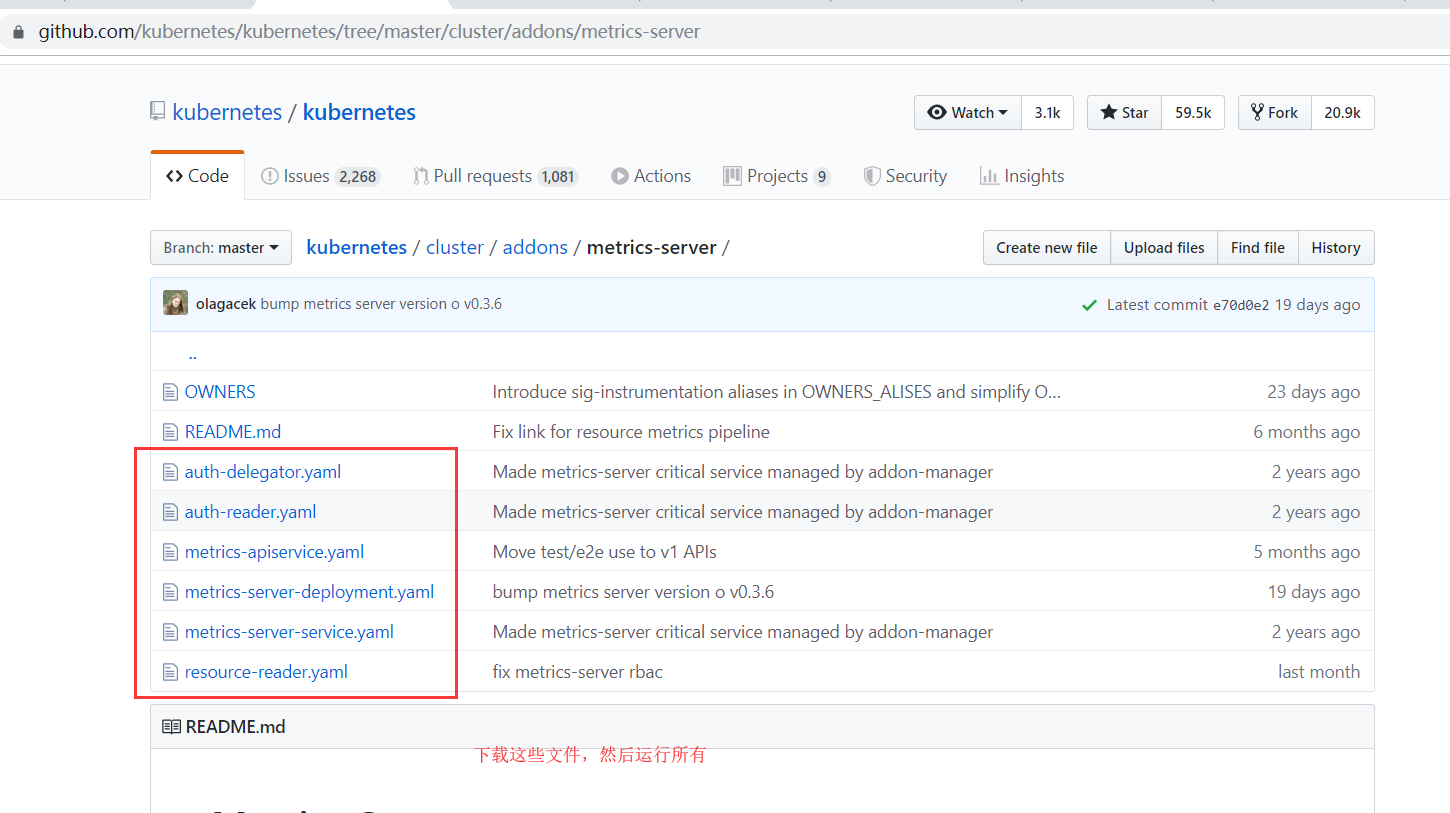This screenshot has height=813, width=1450.
Task: Click Upload files button
Action: (1164, 248)
